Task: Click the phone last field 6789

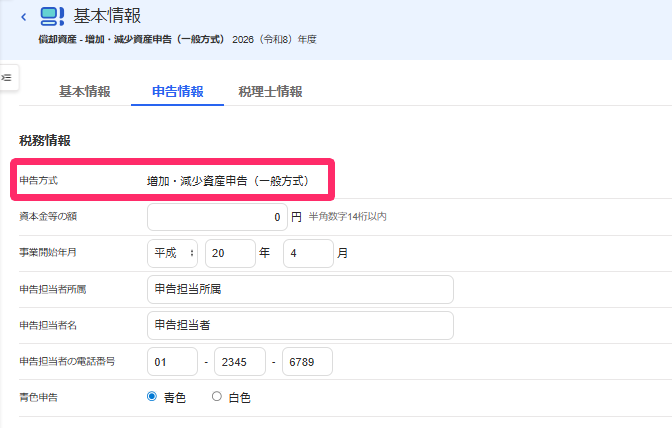Action: pos(307,362)
